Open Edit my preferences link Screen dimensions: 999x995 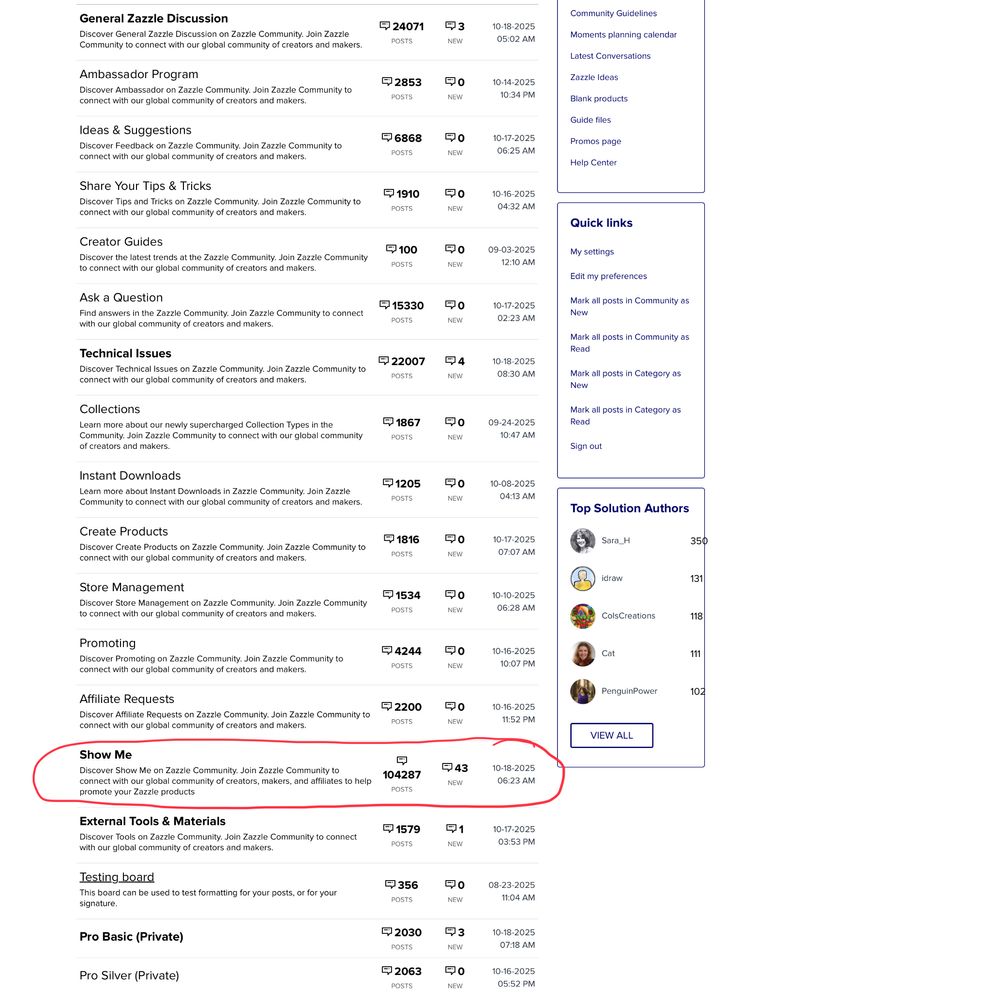coord(608,276)
